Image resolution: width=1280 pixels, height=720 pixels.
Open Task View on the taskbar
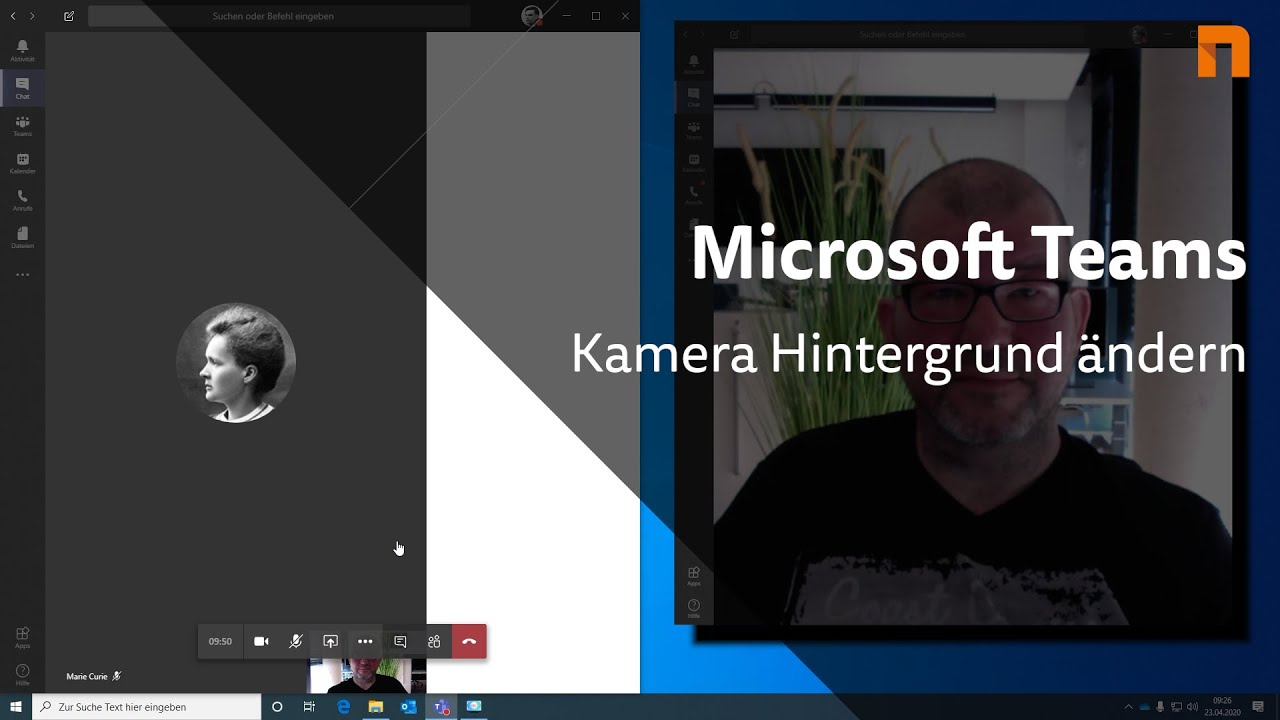(x=309, y=707)
